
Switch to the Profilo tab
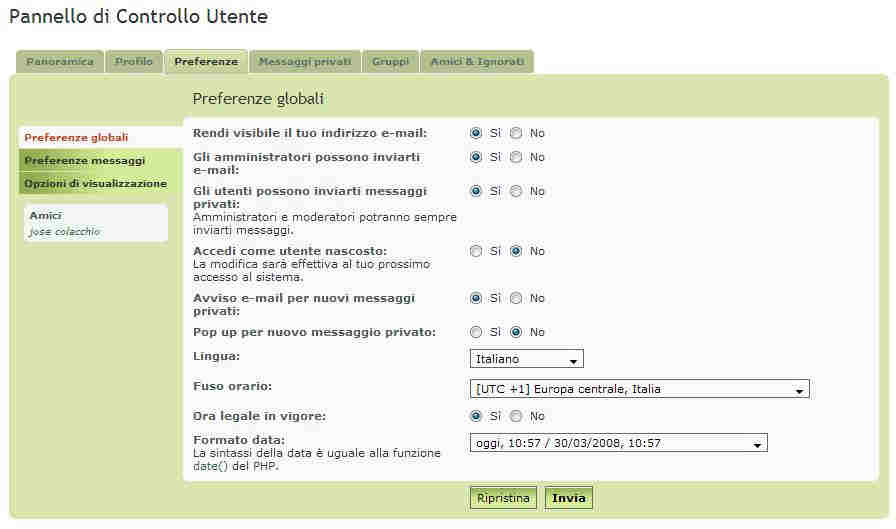point(134,62)
